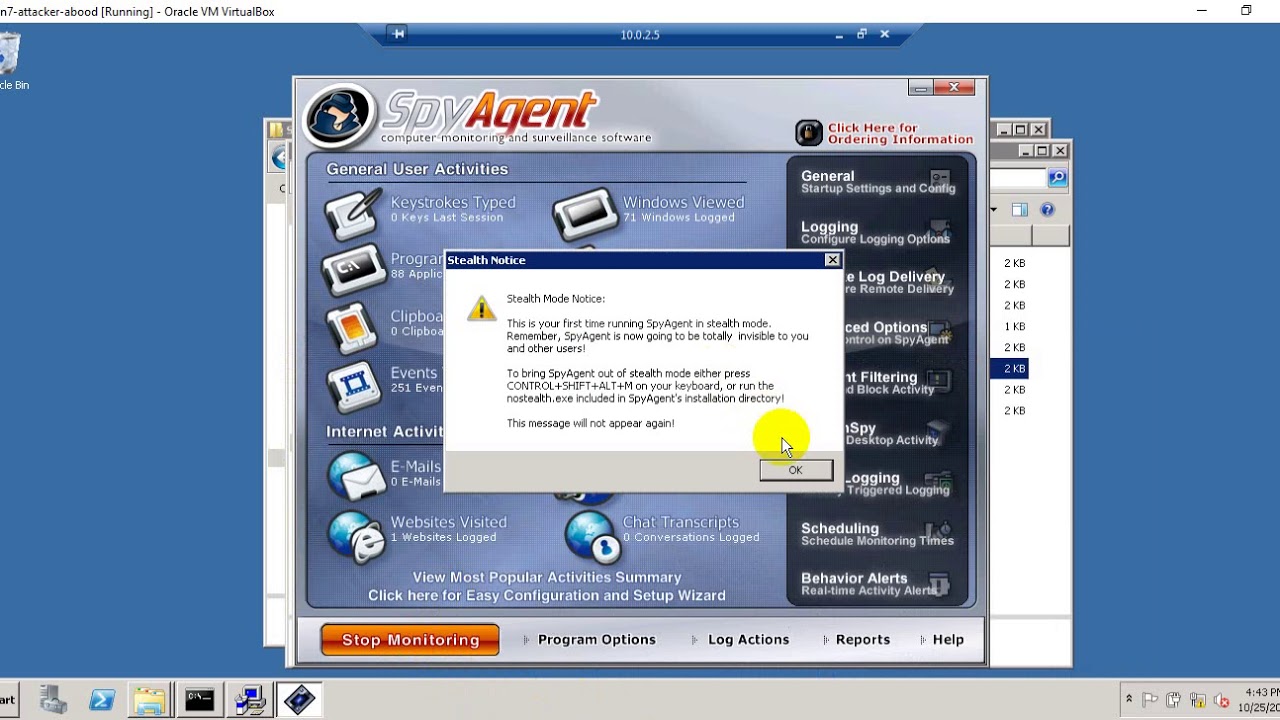The image size is (1280, 720).
Task: Open the Websites Visited globe icon
Action: 356,535
